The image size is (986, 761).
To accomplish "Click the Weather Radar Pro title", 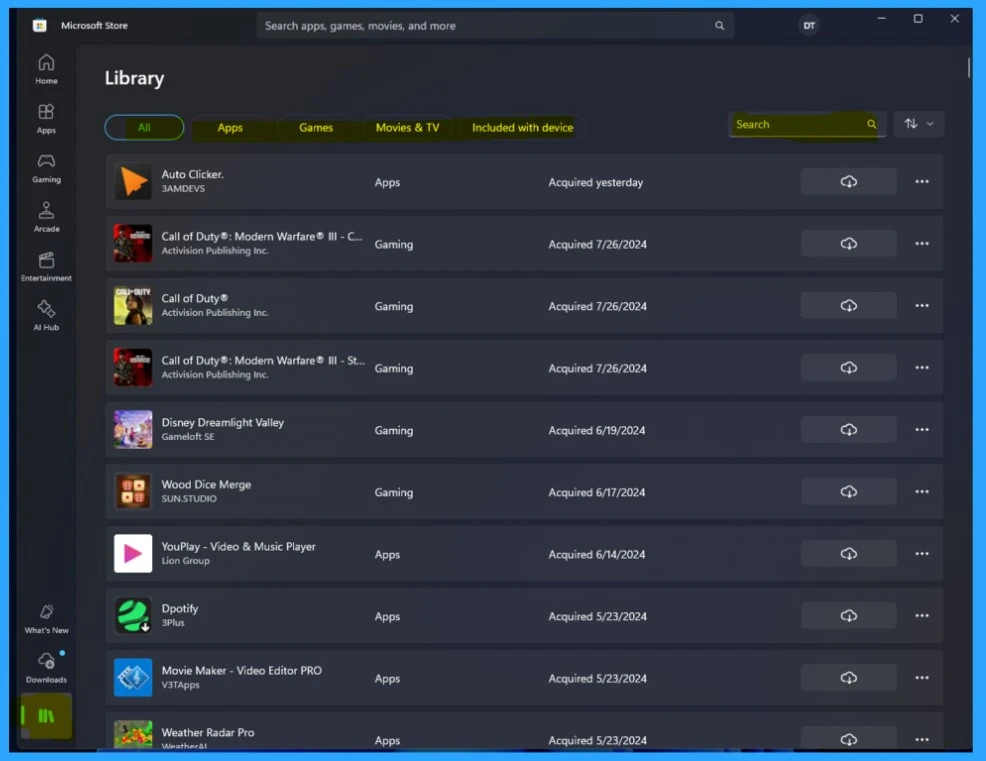I will pyautogui.click(x=208, y=733).
